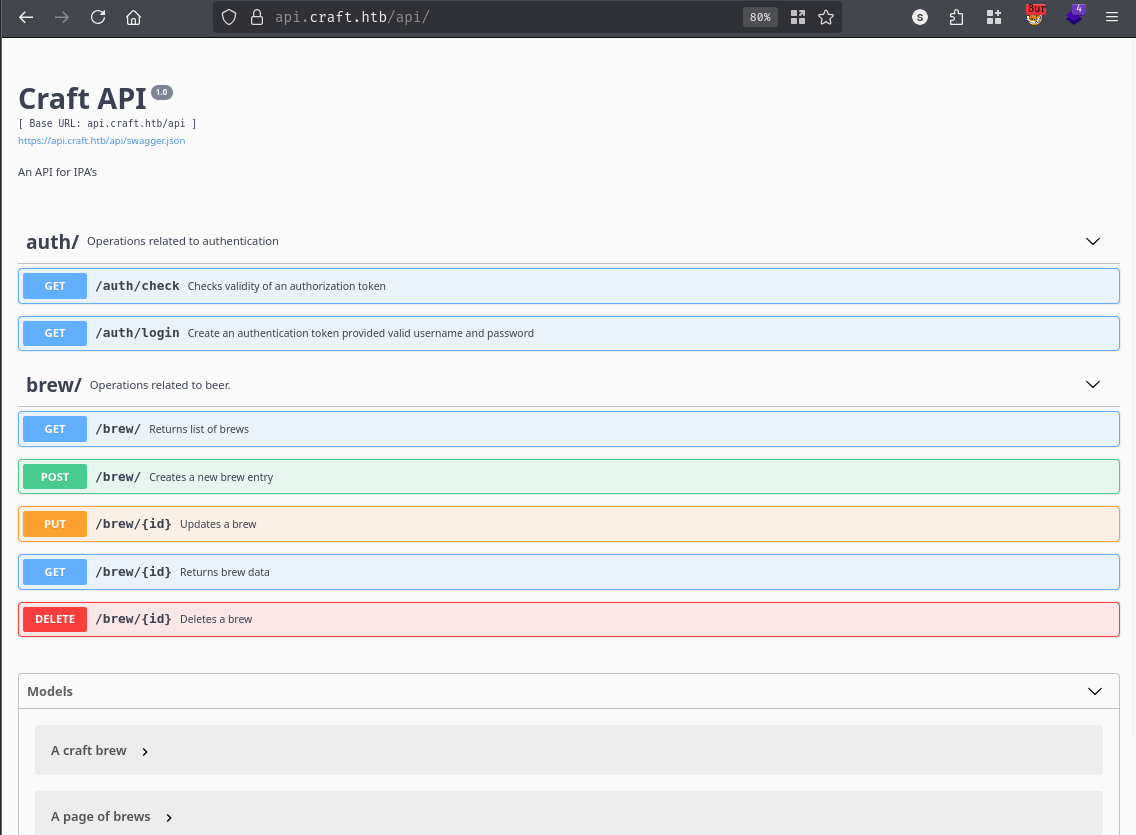Open the Firefox hamburger menu
Viewport: 1136px width, 835px height.
pos(1112,17)
